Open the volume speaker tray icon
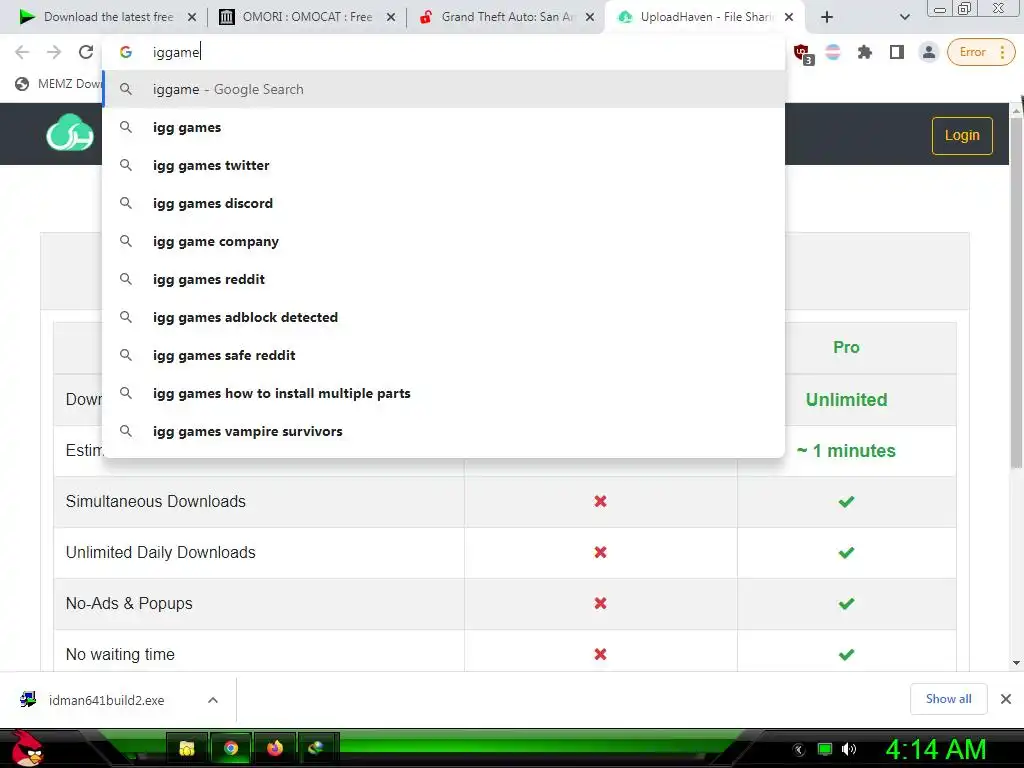The image size is (1024, 768). [x=849, y=749]
